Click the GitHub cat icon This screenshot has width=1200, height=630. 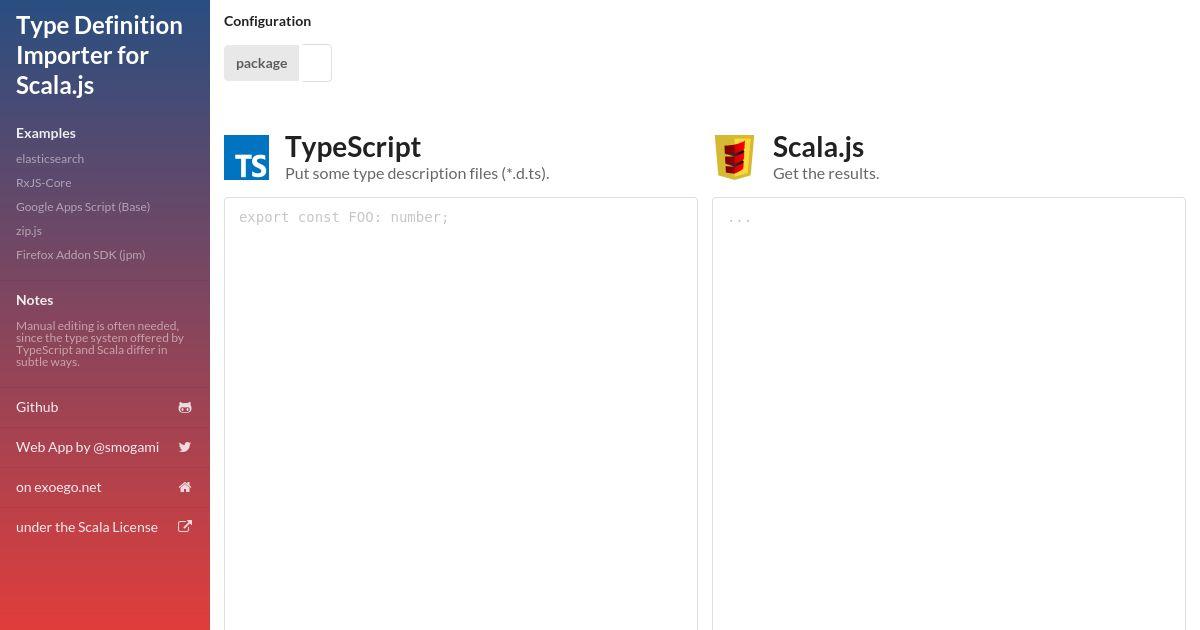click(x=185, y=407)
